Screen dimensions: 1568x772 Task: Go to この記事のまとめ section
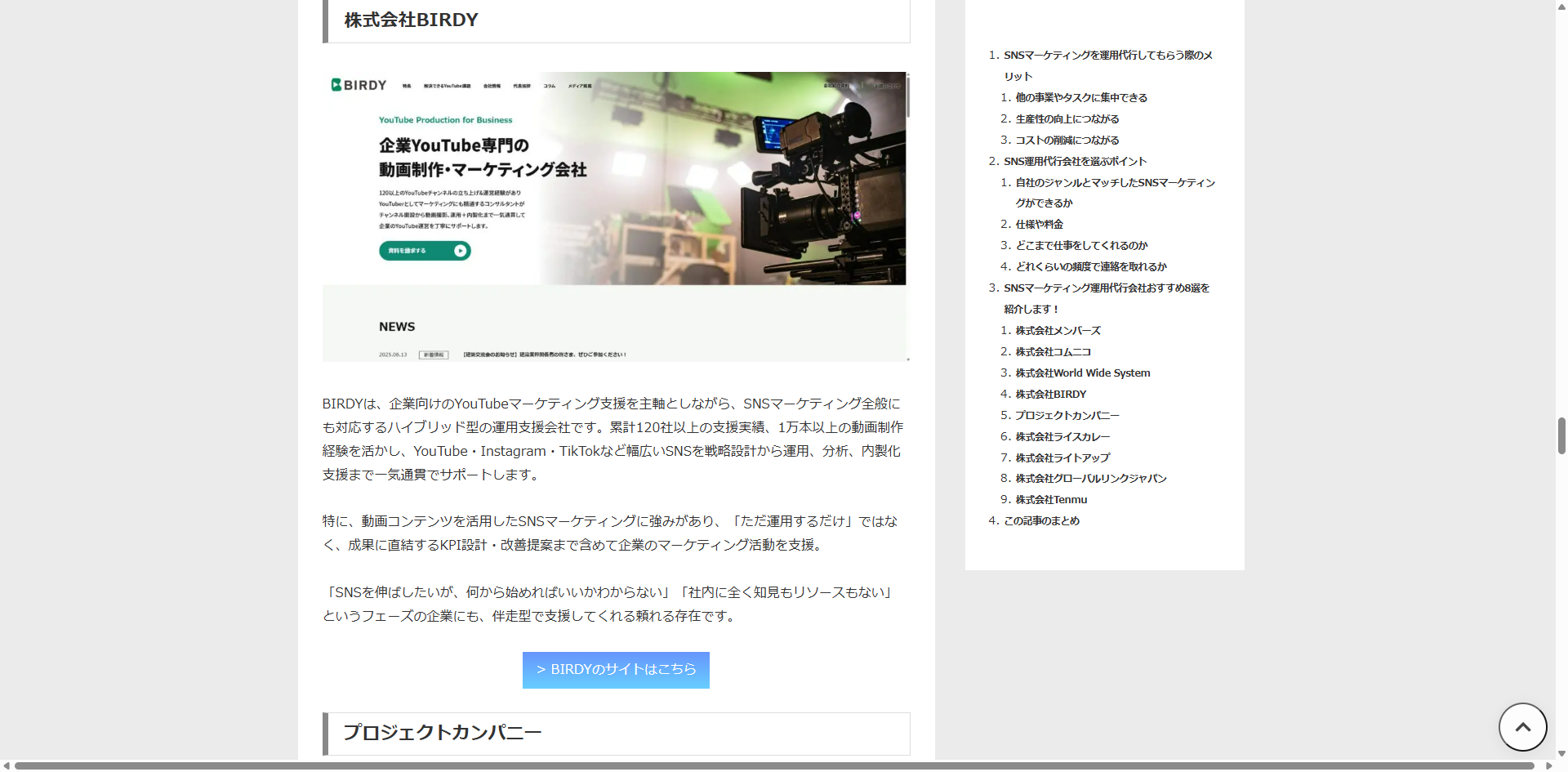1041,521
